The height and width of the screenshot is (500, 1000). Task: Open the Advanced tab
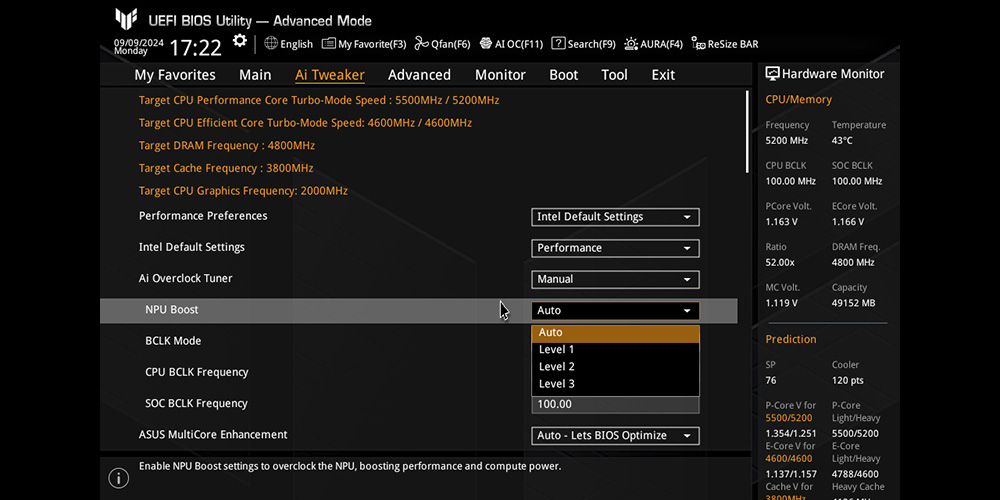coord(419,75)
